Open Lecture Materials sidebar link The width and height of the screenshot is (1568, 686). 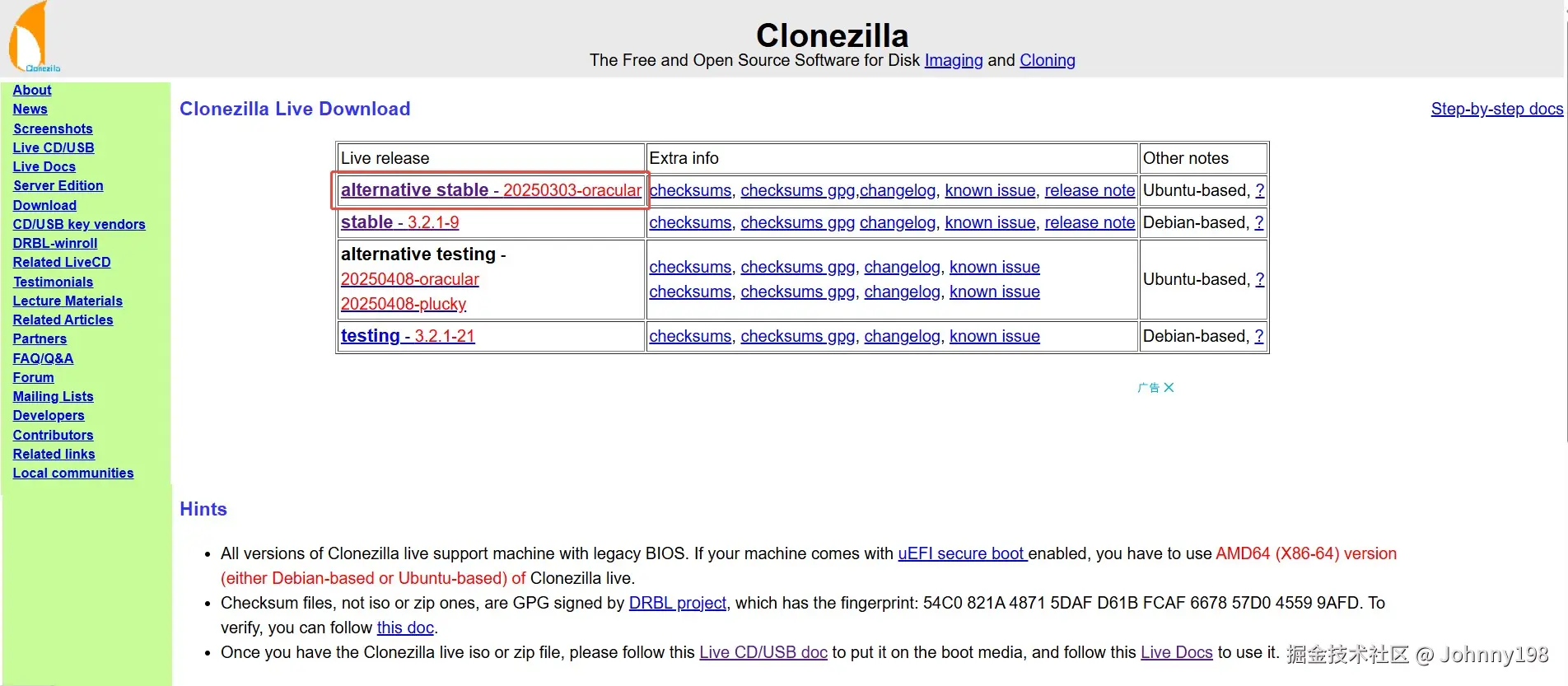point(68,301)
